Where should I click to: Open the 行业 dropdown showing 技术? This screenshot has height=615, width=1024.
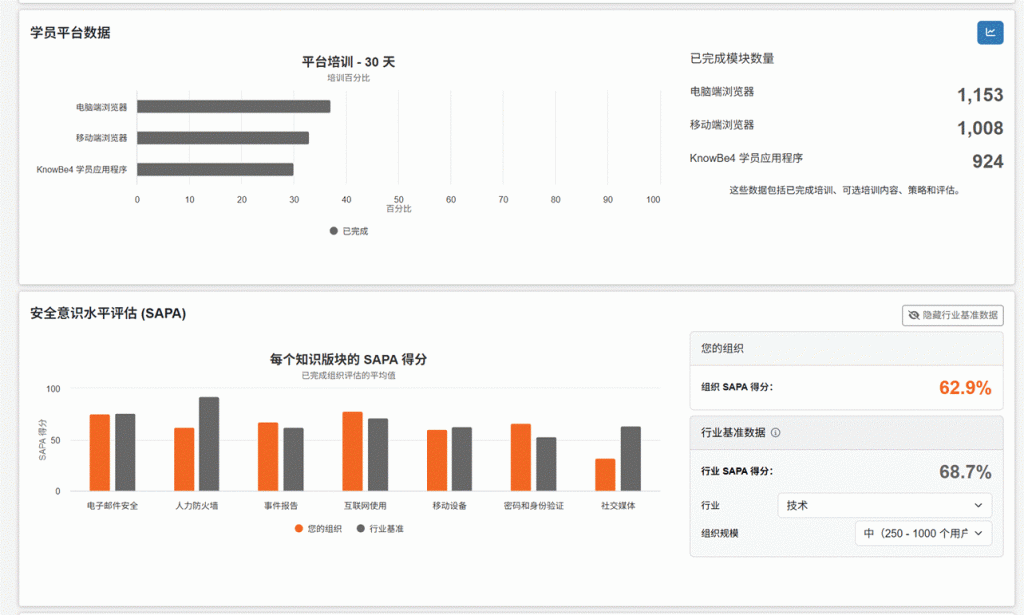click(x=884, y=506)
